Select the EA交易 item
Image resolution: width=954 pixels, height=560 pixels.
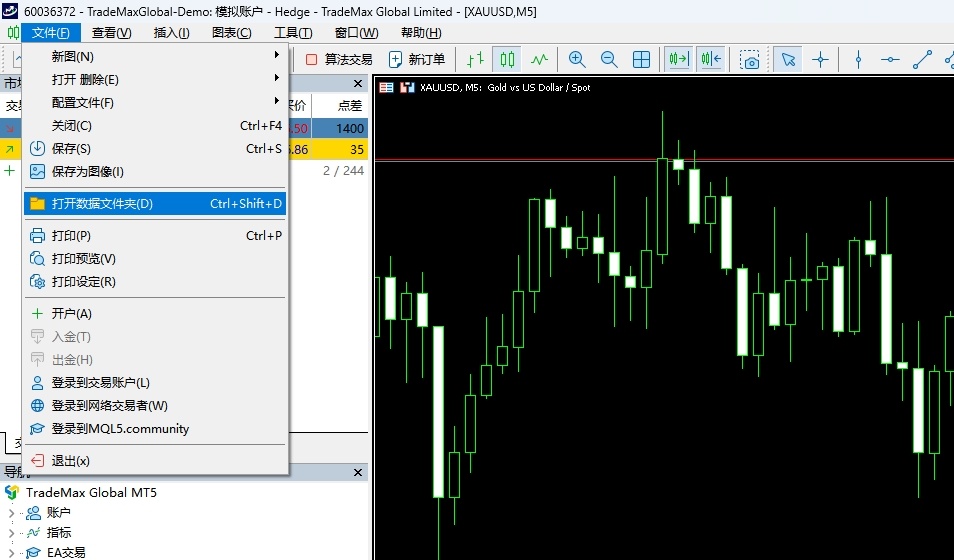click(x=66, y=553)
